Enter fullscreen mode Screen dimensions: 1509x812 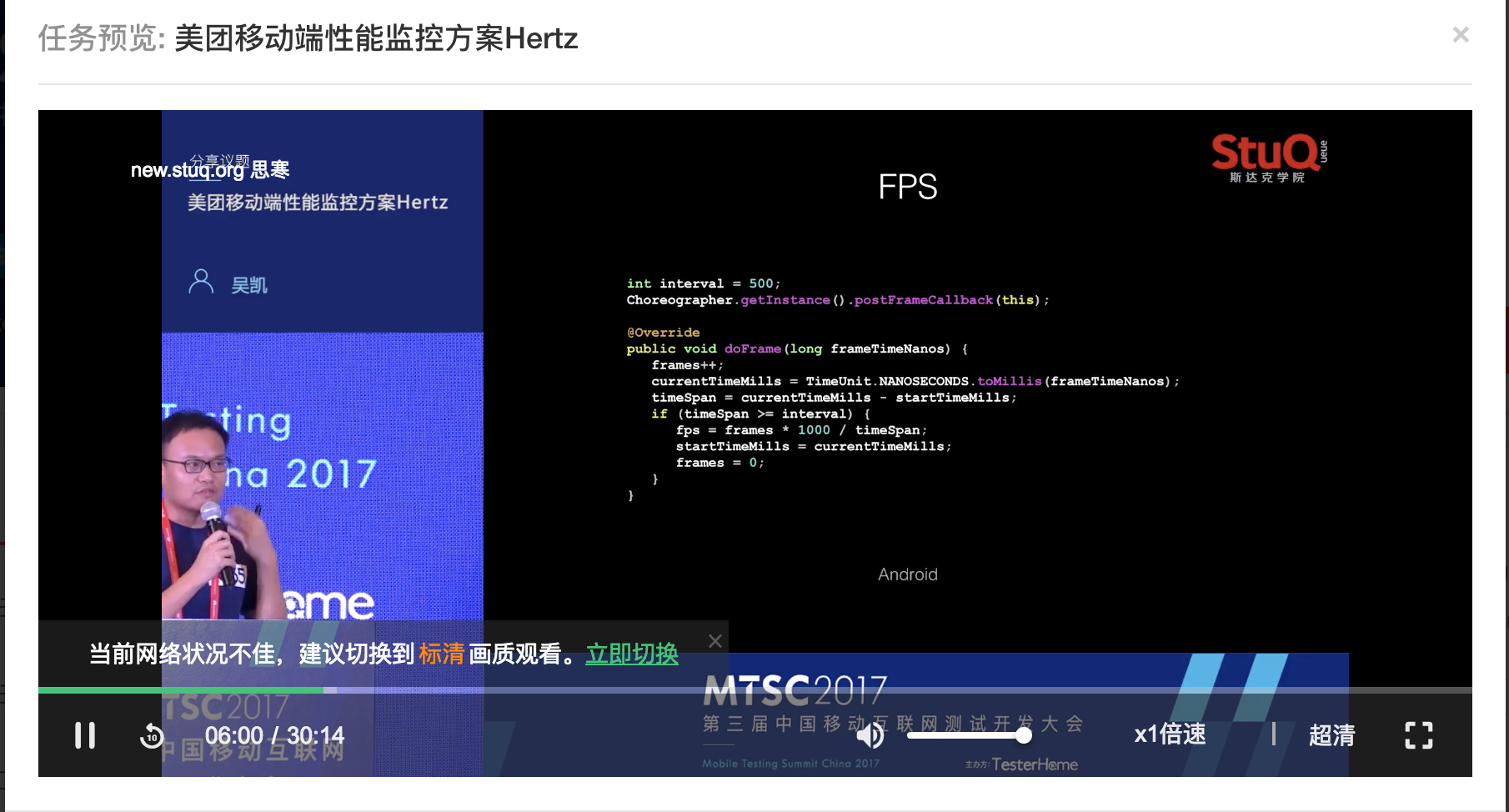1419,735
